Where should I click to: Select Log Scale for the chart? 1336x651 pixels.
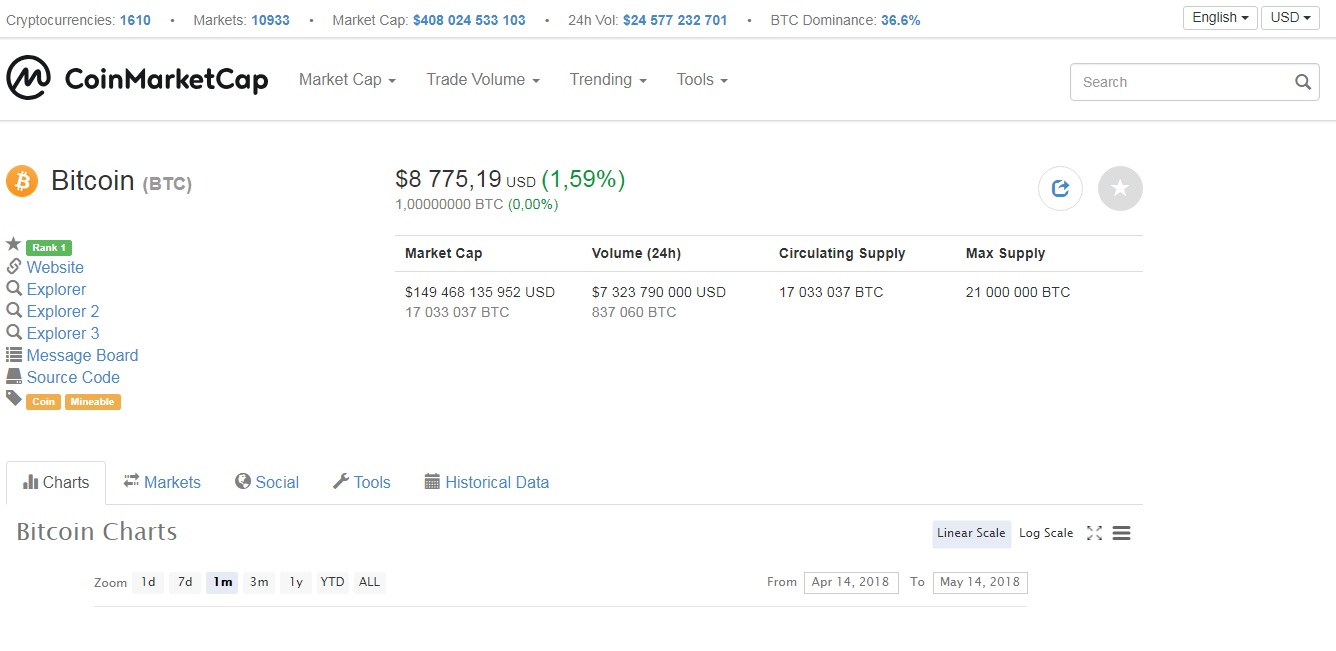[x=1046, y=533]
